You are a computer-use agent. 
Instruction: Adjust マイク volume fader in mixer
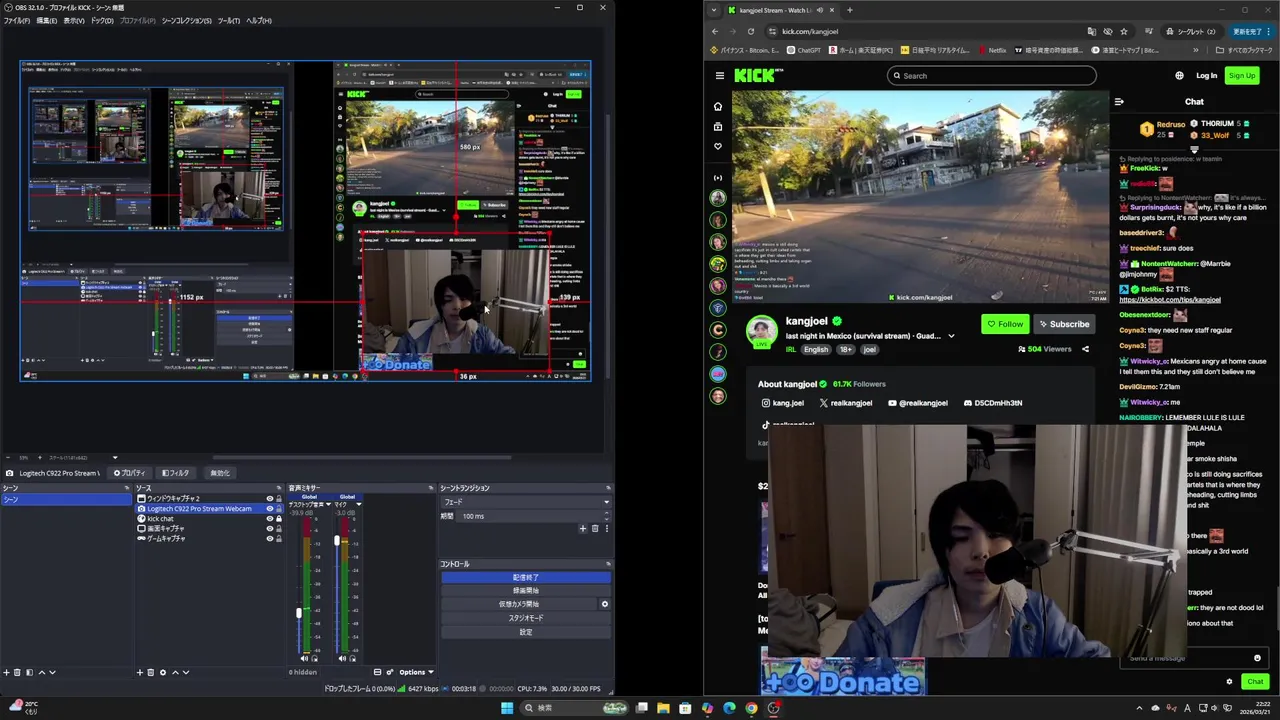click(336, 541)
